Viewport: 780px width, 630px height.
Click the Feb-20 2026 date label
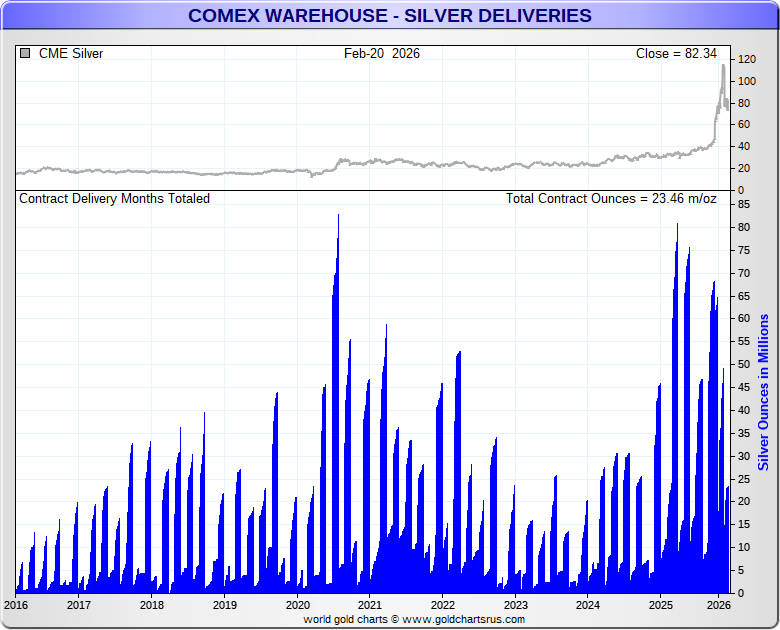point(382,54)
